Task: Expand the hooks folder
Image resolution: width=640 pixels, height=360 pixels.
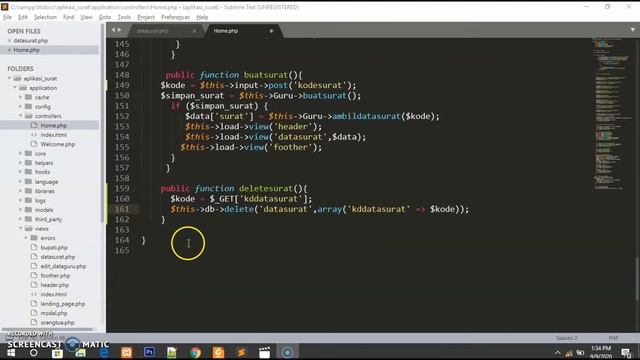Action: click(x=20, y=172)
